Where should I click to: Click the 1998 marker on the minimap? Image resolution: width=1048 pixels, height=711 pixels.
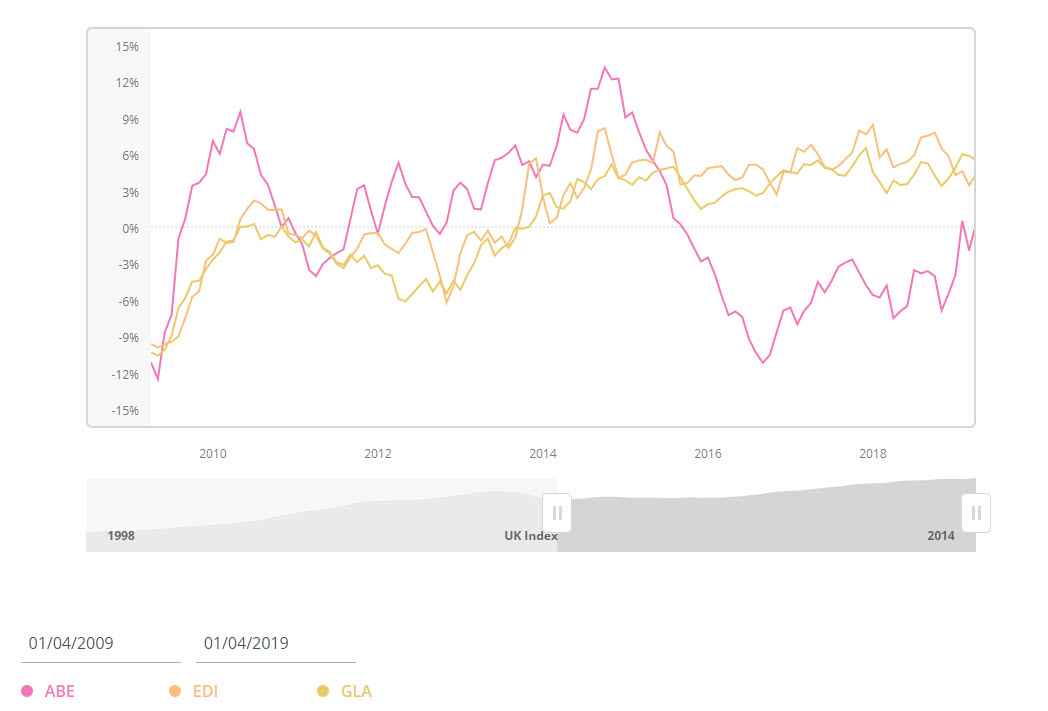(121, 536)
